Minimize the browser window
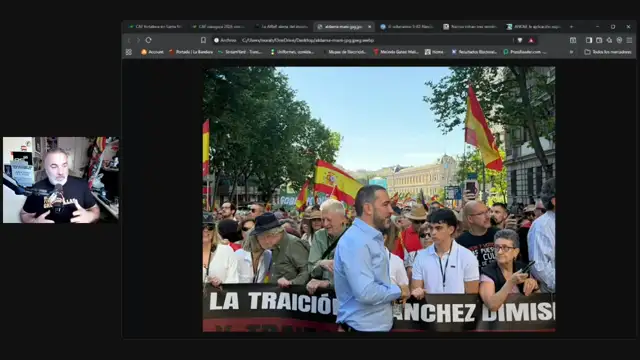Screen dimensions: 640x360 click(x=598, y=27)
